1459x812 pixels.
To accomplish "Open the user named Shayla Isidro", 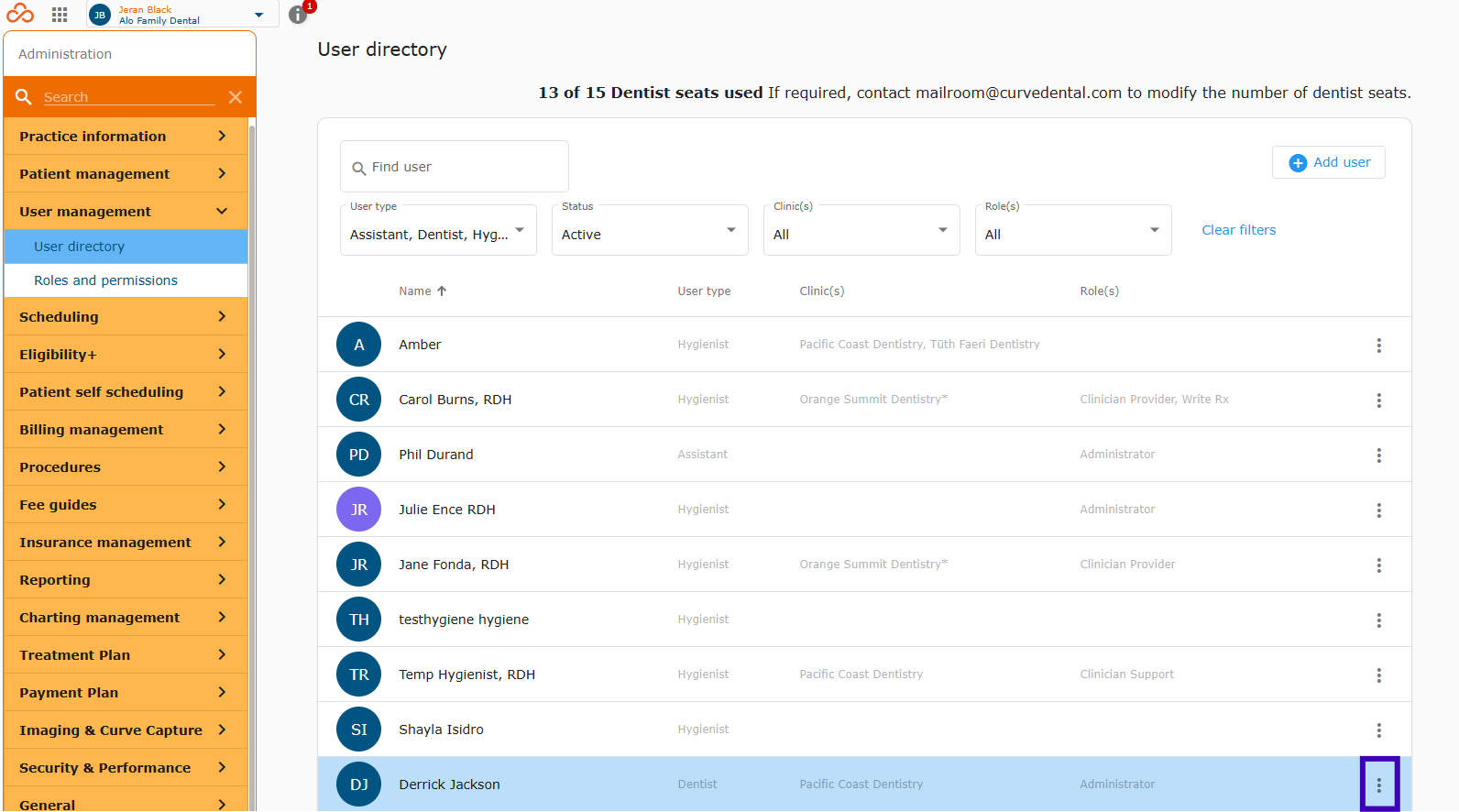I will coord(441,730).
